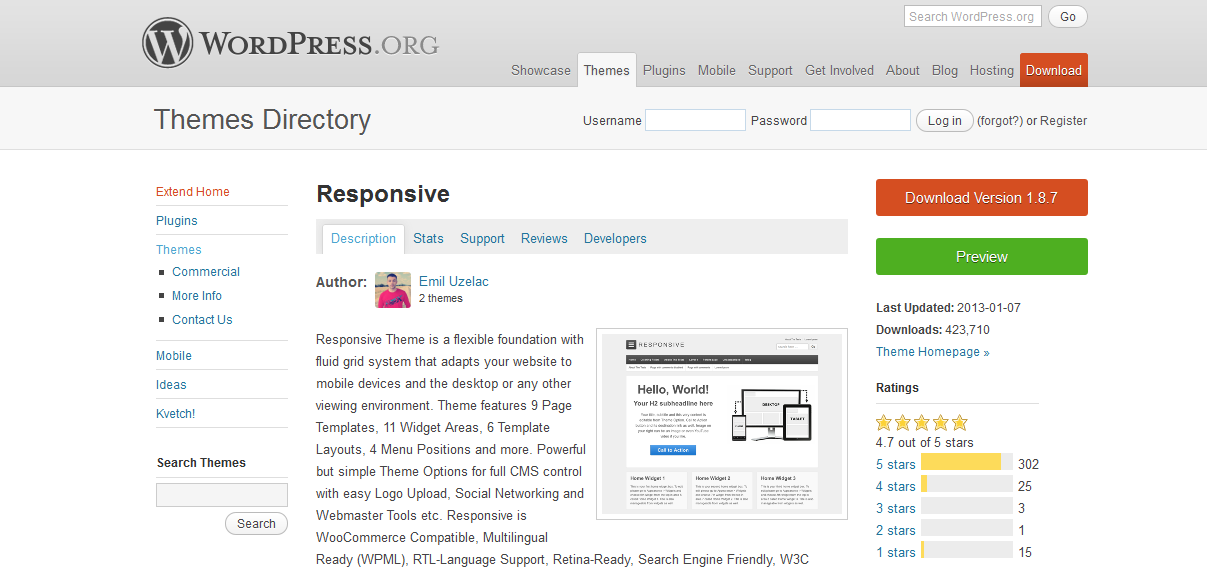Click the 5 stars rating bar
Screen dimensions: 1207x573
pos(967,462)
